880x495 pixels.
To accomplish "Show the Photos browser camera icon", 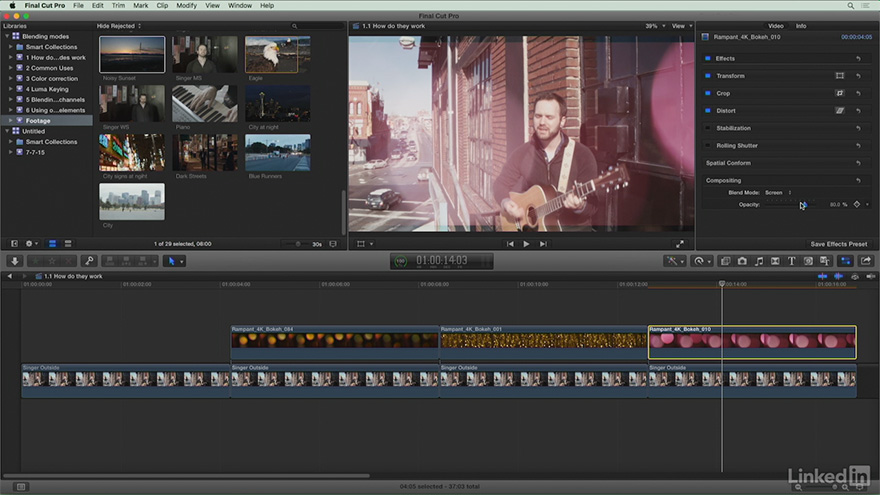I will (742, 261).
